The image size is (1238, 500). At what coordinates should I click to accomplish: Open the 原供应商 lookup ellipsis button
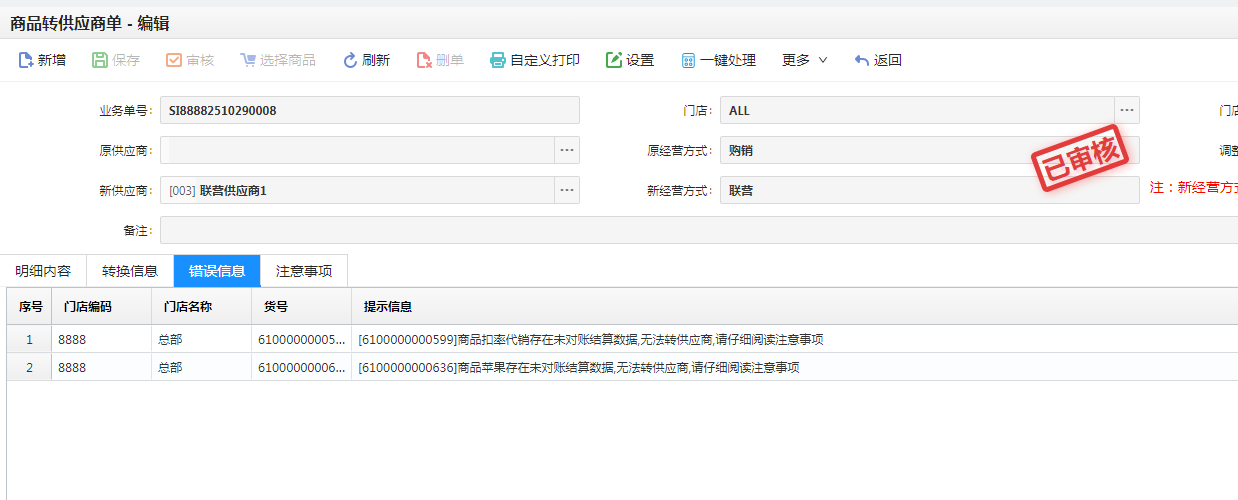[x=567, y=150]
